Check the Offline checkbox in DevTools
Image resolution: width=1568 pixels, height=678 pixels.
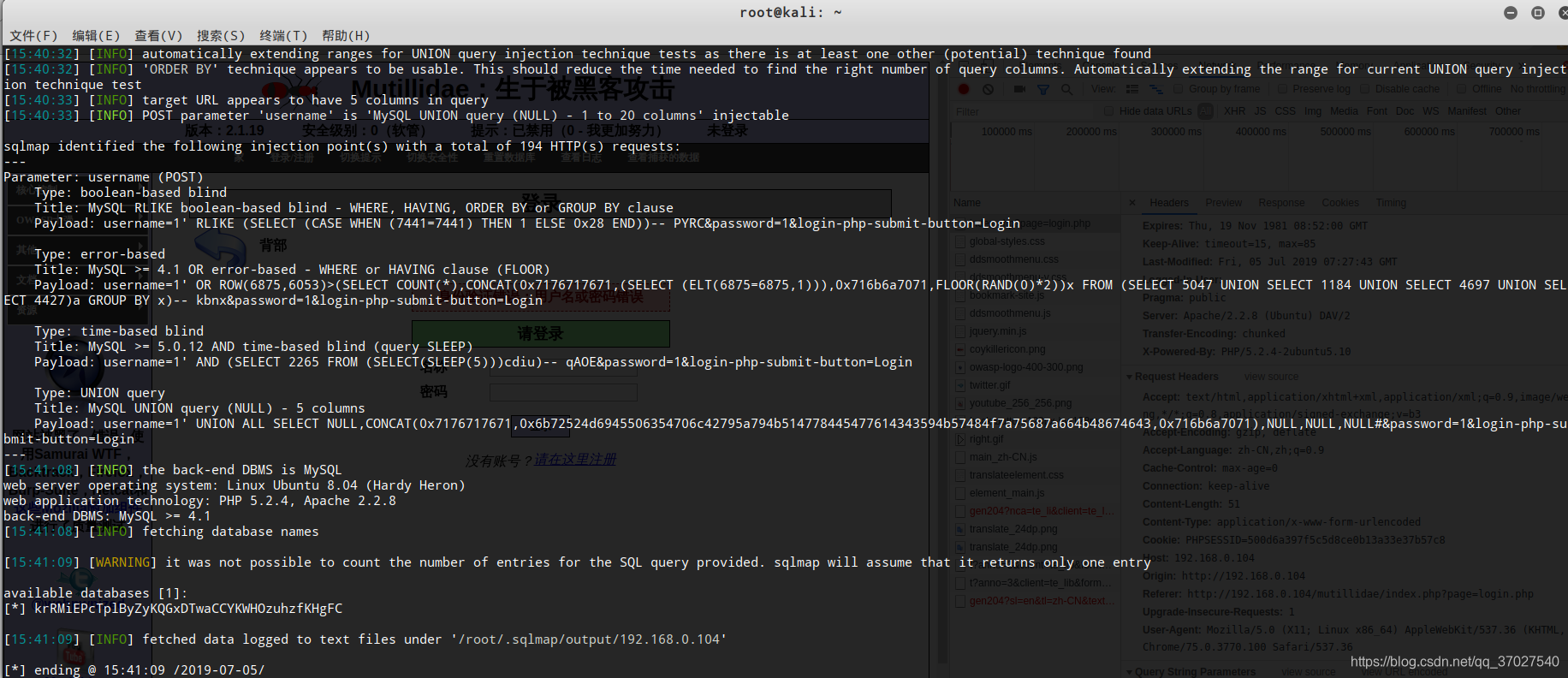coord(1462,89)
